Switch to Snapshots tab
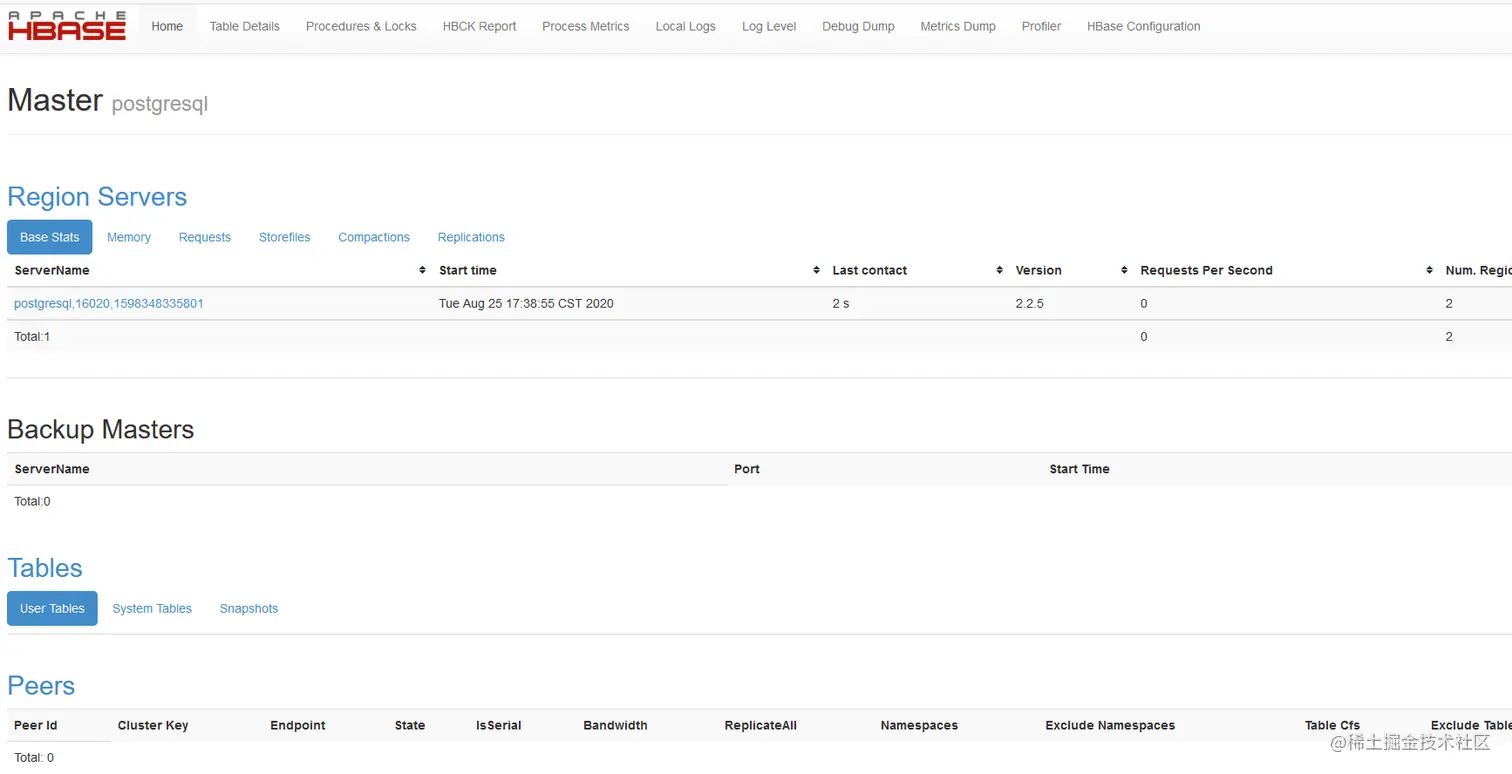The image size is (1512, 774). tap(249, 608)
